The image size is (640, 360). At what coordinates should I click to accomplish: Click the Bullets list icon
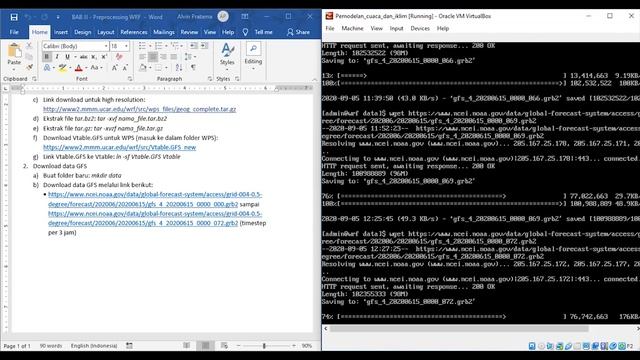pos(142,46)
